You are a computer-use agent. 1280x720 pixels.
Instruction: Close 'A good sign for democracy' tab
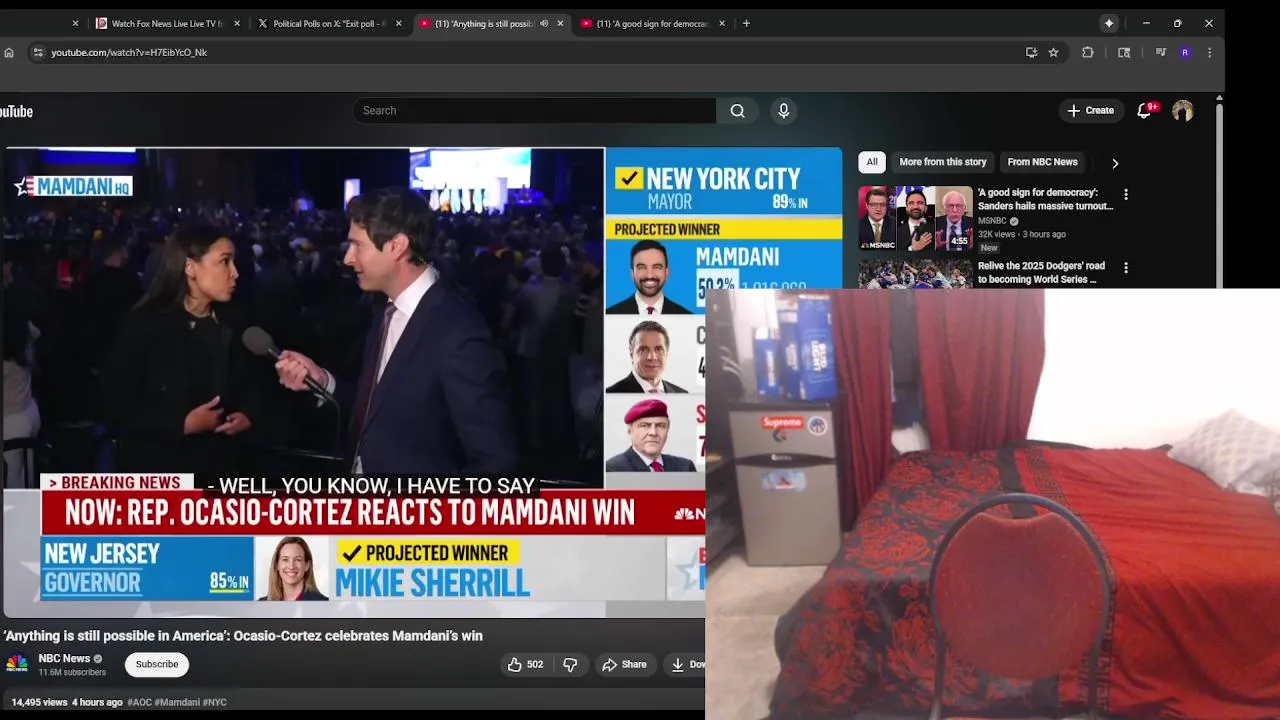click(722, 23)
